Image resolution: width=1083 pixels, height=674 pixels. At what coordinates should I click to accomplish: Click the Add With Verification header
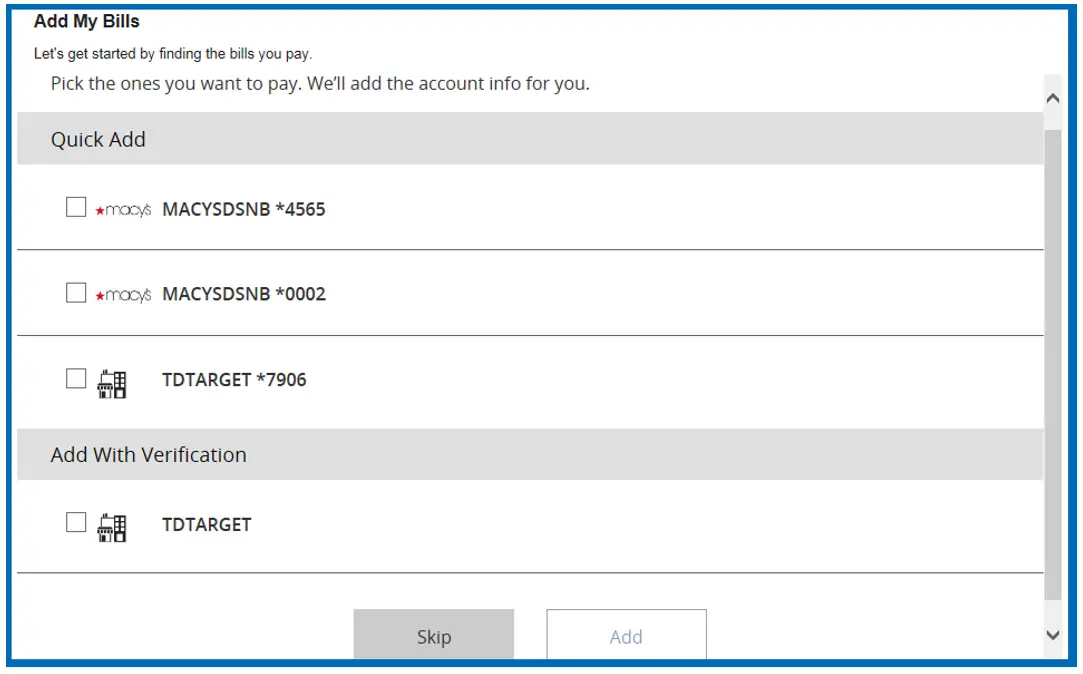148,455
